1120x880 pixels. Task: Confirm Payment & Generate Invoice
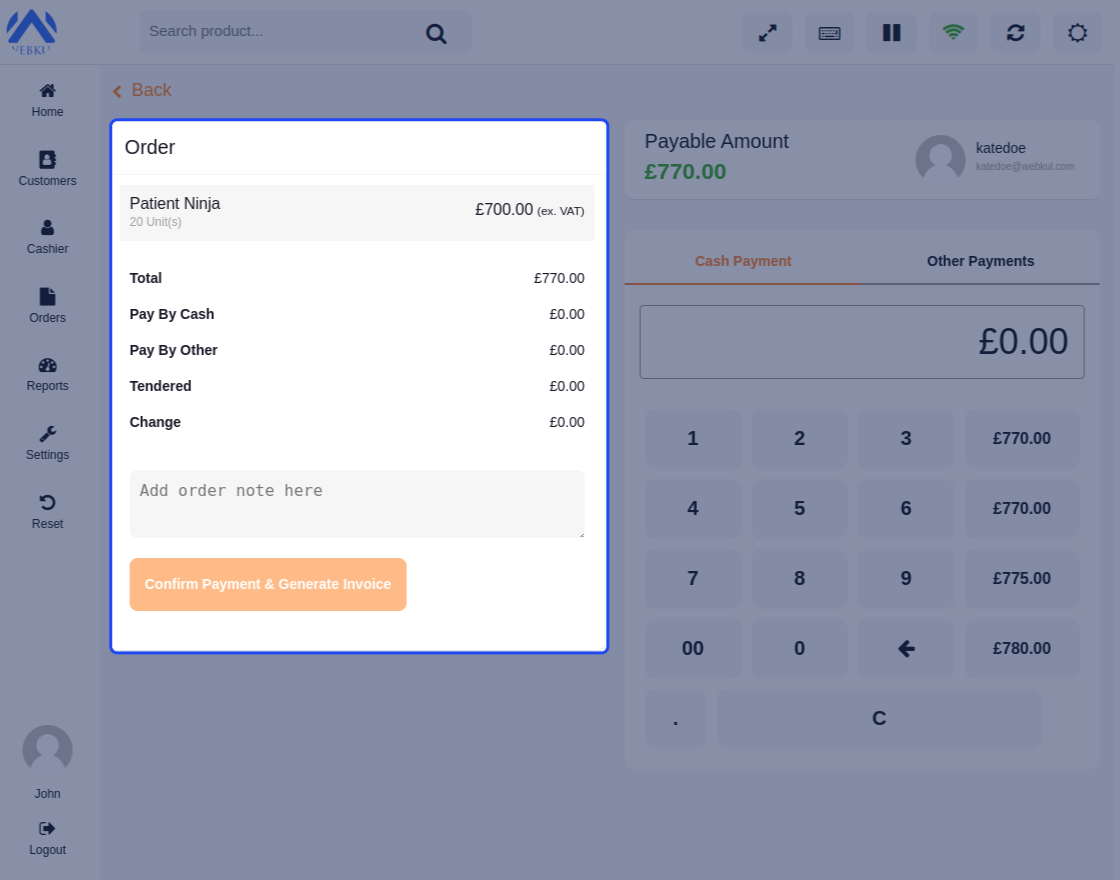pyautogui.click(x=267, y=584)
